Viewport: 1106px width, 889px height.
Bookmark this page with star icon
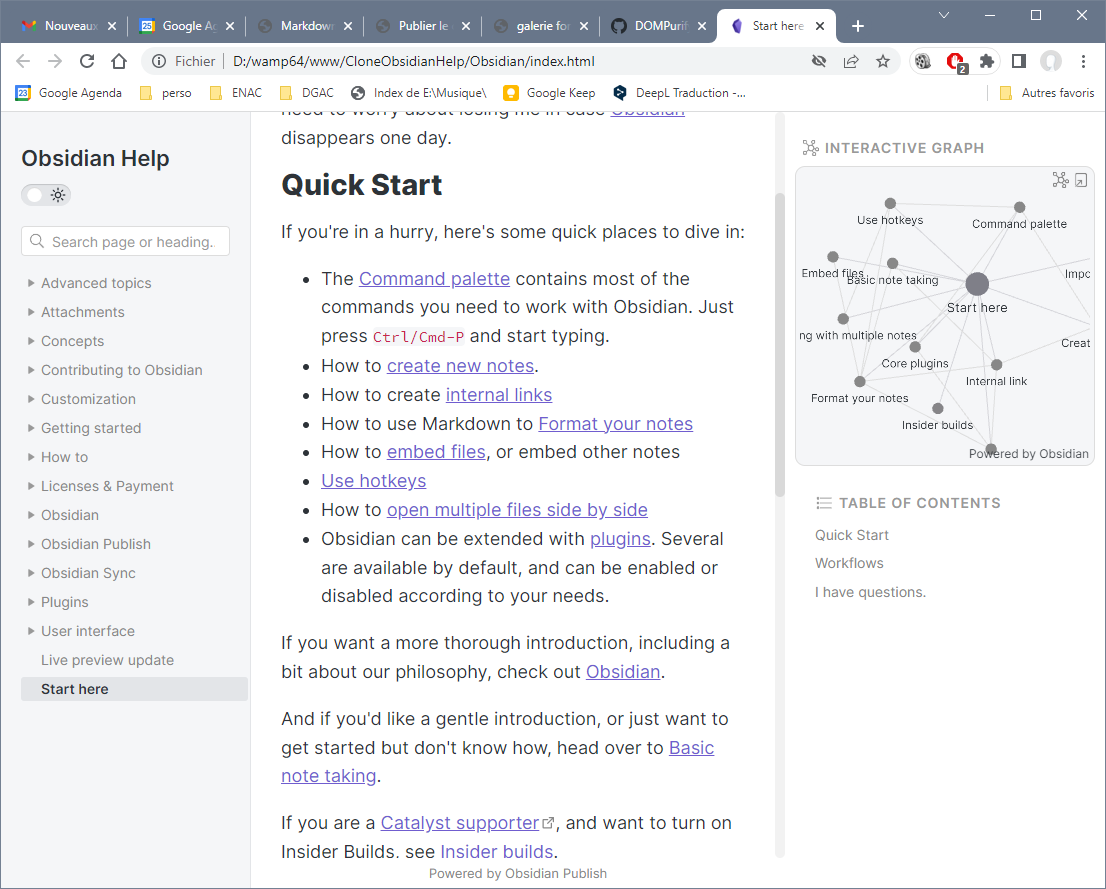tap(883, 61)
